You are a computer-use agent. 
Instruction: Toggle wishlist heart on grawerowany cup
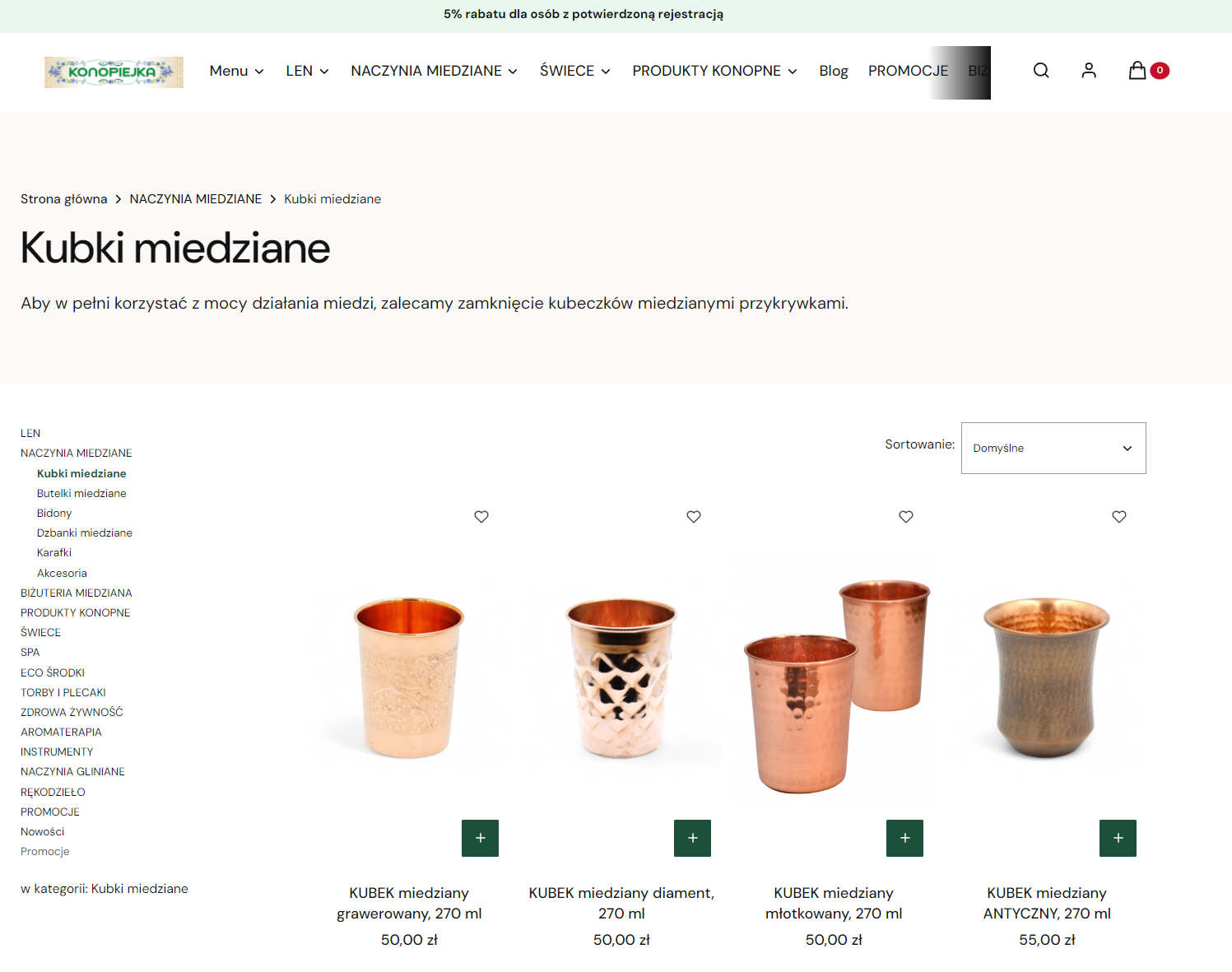point(481,517)
